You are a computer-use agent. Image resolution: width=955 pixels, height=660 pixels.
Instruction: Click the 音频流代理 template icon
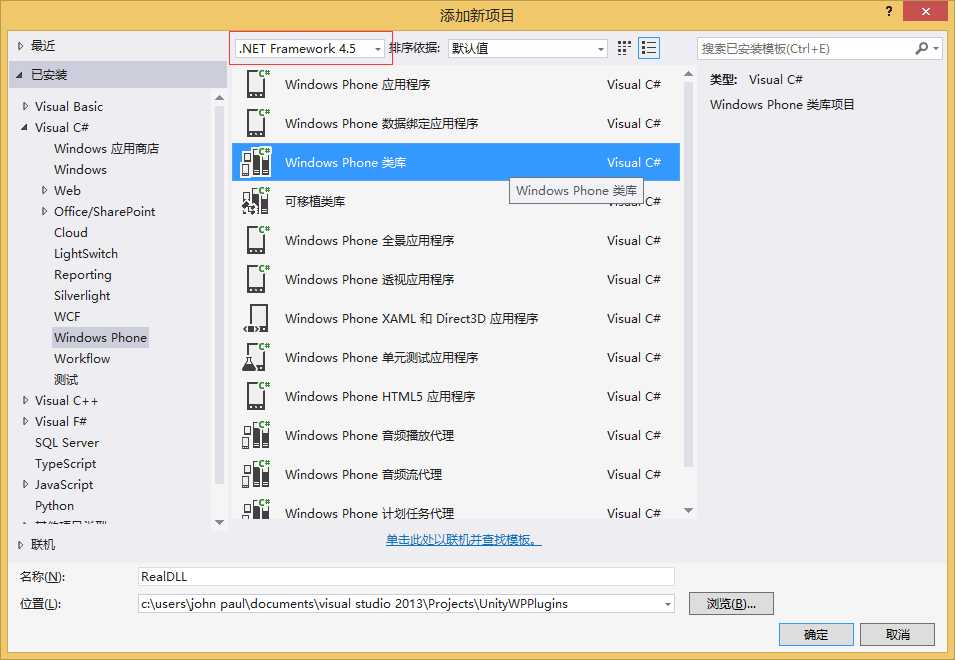[x=256, y=474]
